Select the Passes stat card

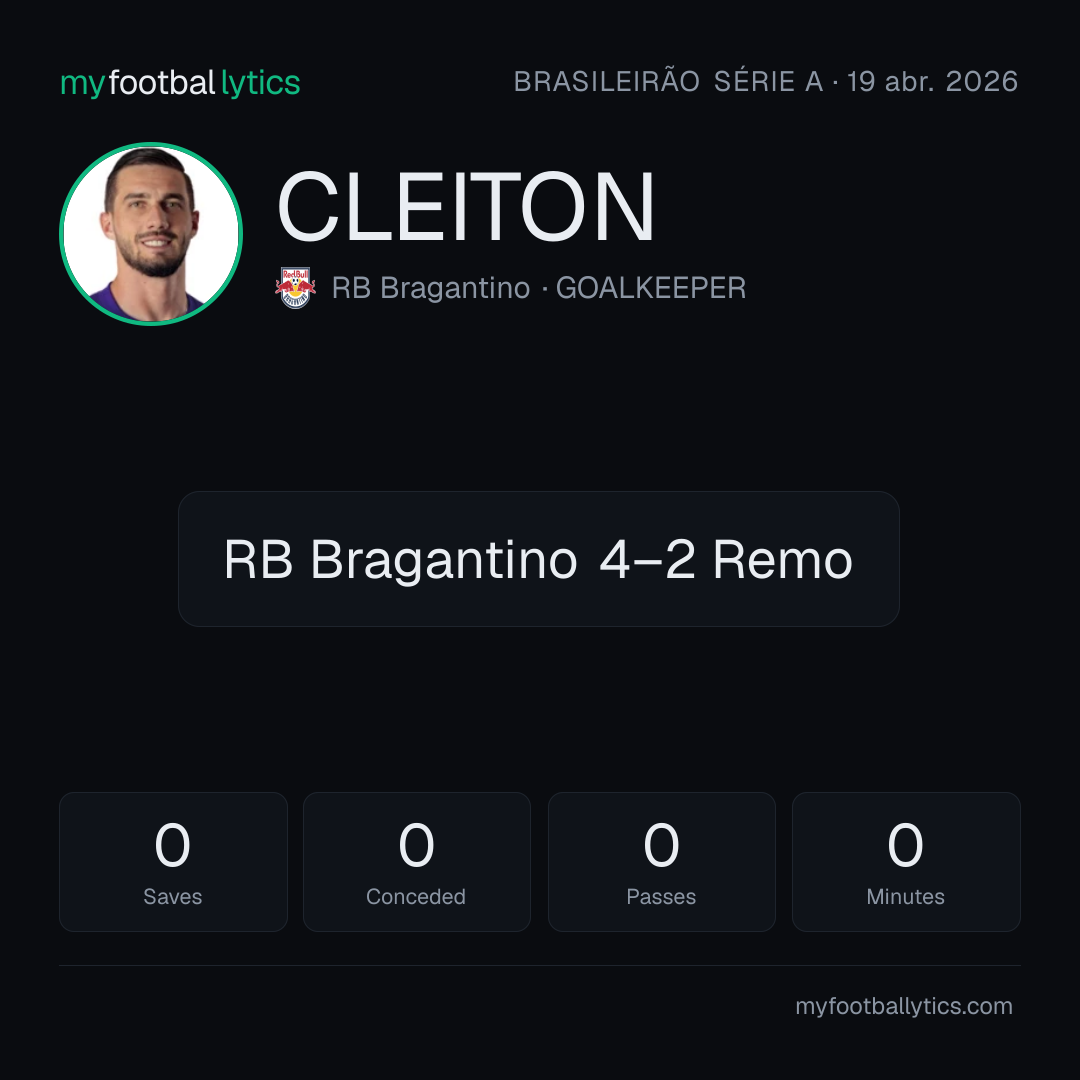click(x=661, y=862)
